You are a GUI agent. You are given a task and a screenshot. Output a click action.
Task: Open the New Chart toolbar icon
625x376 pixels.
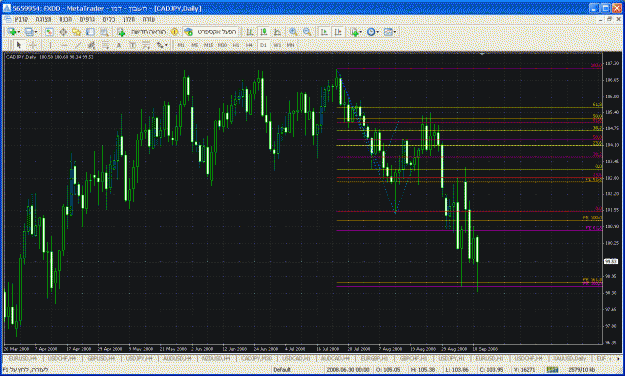tap(11, 32)
